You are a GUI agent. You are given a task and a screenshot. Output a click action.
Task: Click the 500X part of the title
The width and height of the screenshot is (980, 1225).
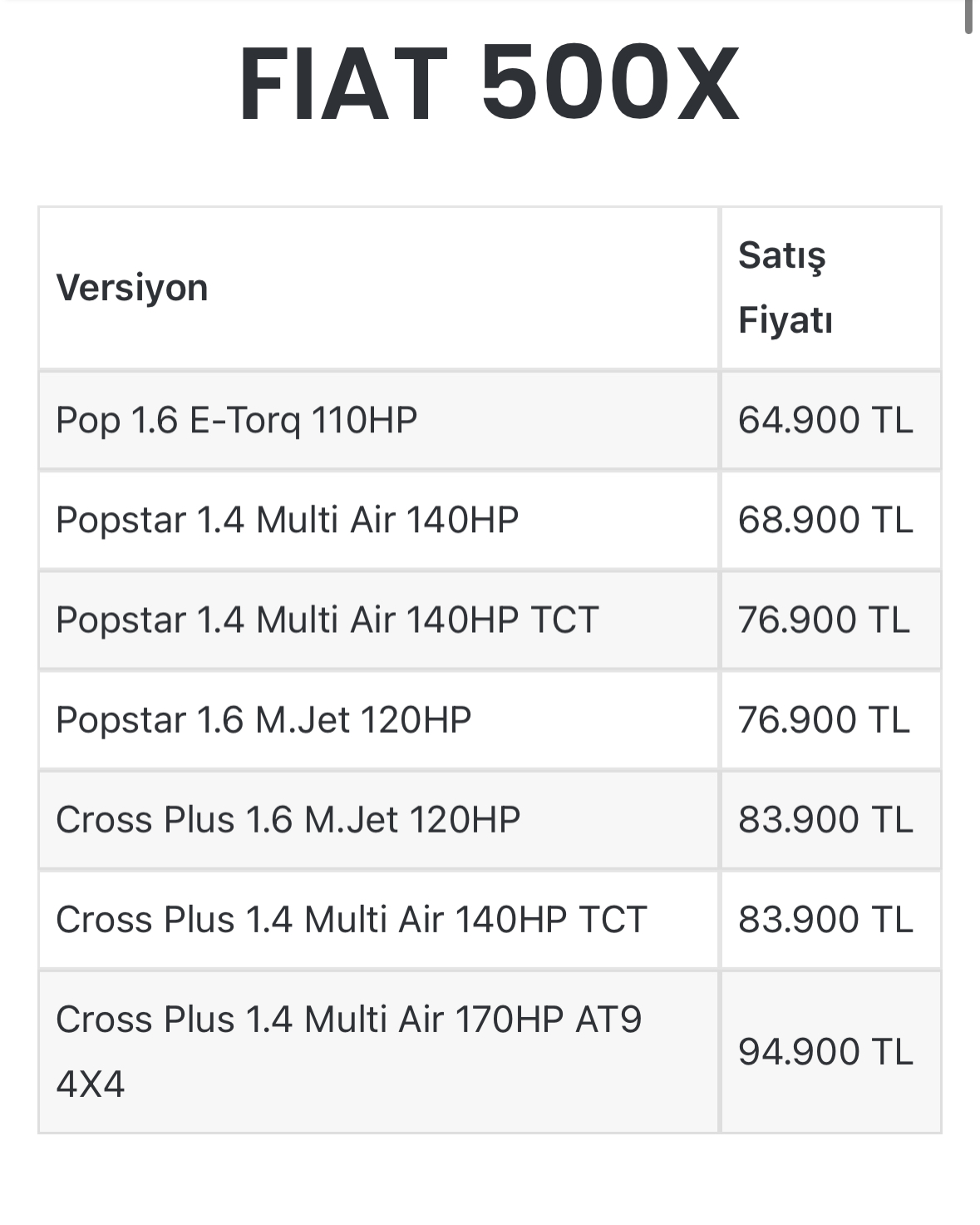[610, 85]
